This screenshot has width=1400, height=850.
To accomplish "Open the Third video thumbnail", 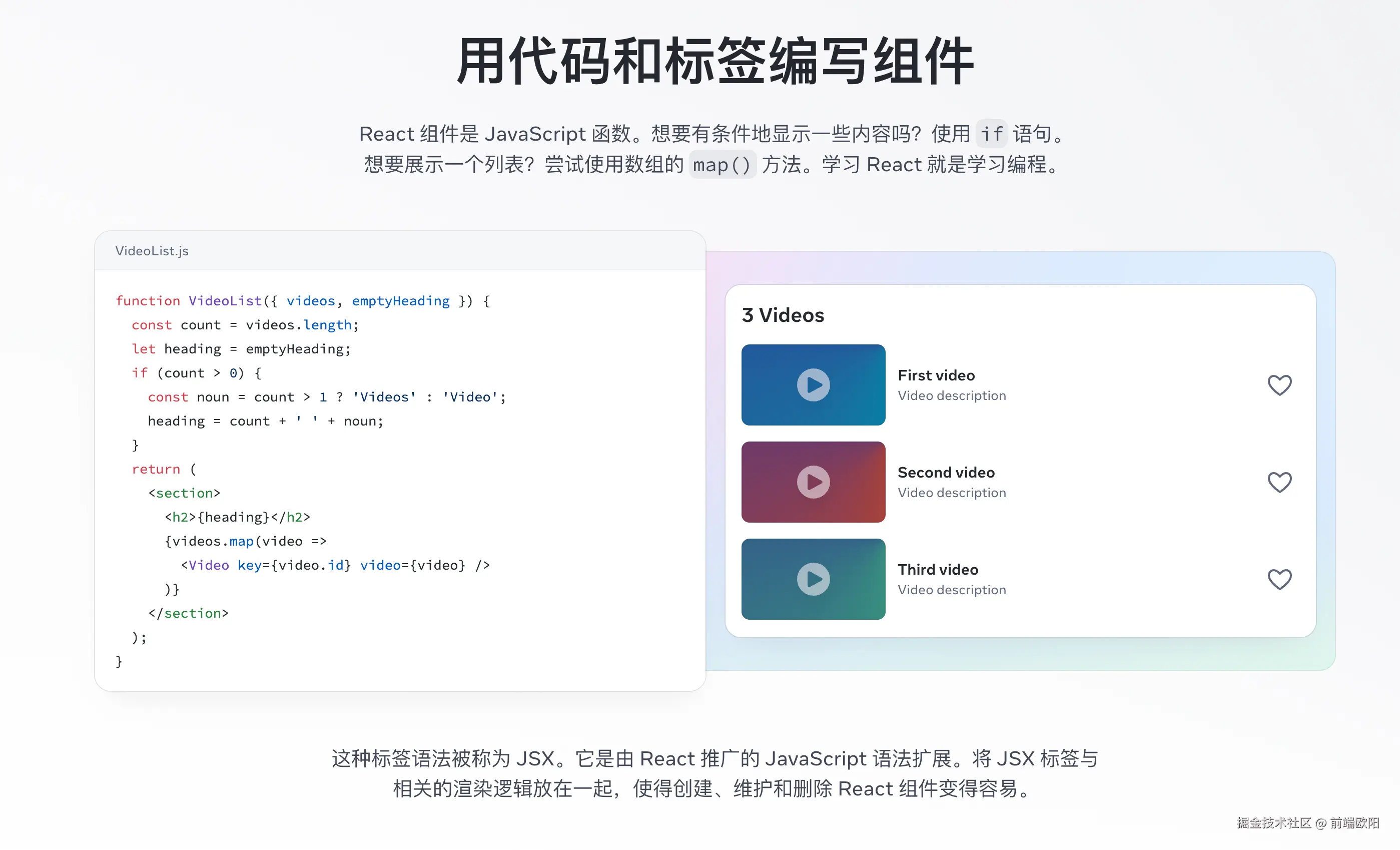I will coord(813,579).
